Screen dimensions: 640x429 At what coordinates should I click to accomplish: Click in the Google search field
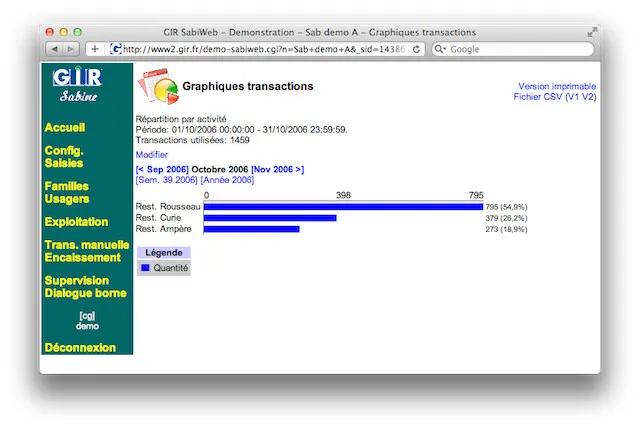[x=515, y=49]
